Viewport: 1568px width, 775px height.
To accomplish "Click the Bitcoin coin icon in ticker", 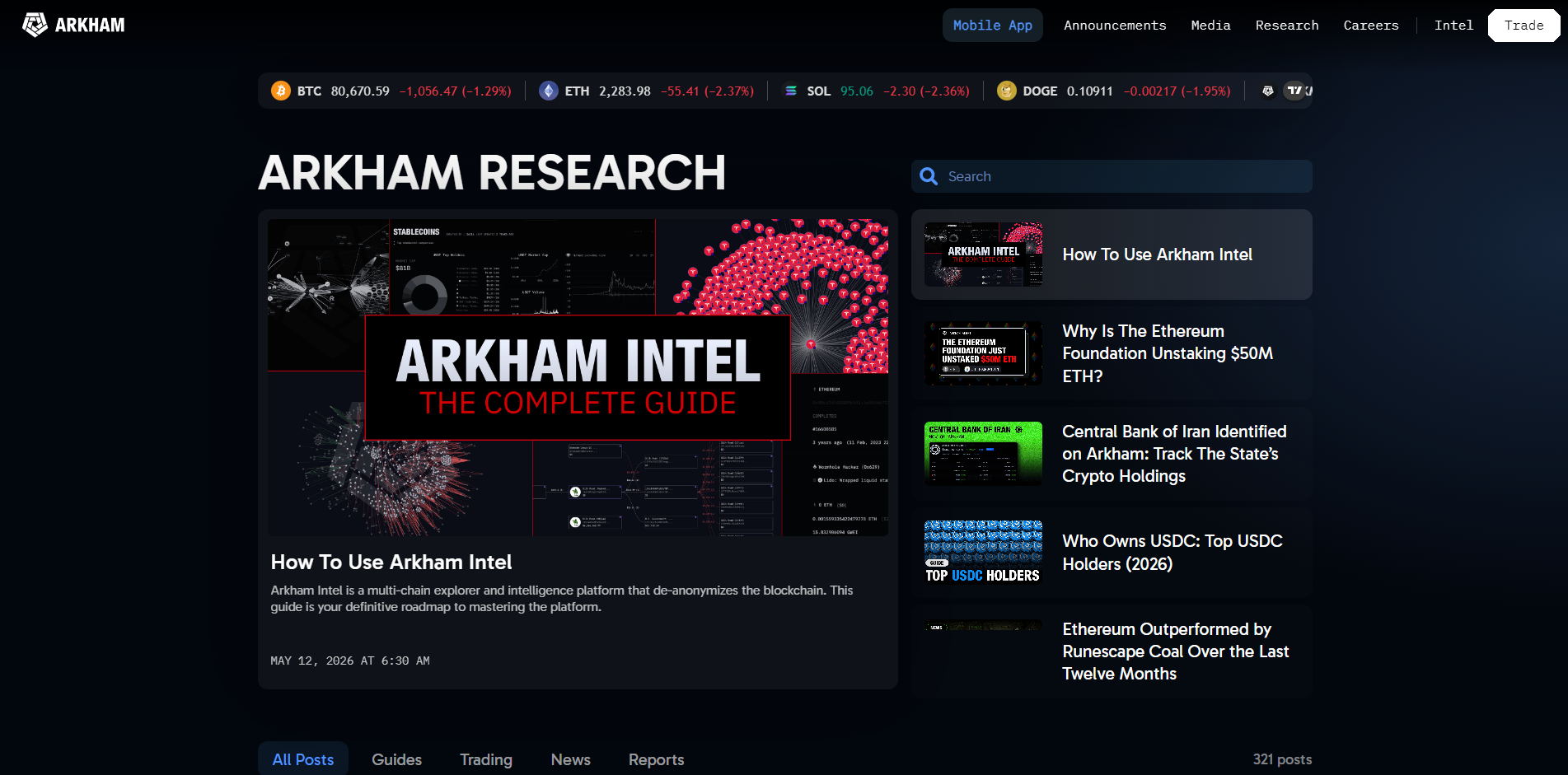I will click(x=281, y=91).
